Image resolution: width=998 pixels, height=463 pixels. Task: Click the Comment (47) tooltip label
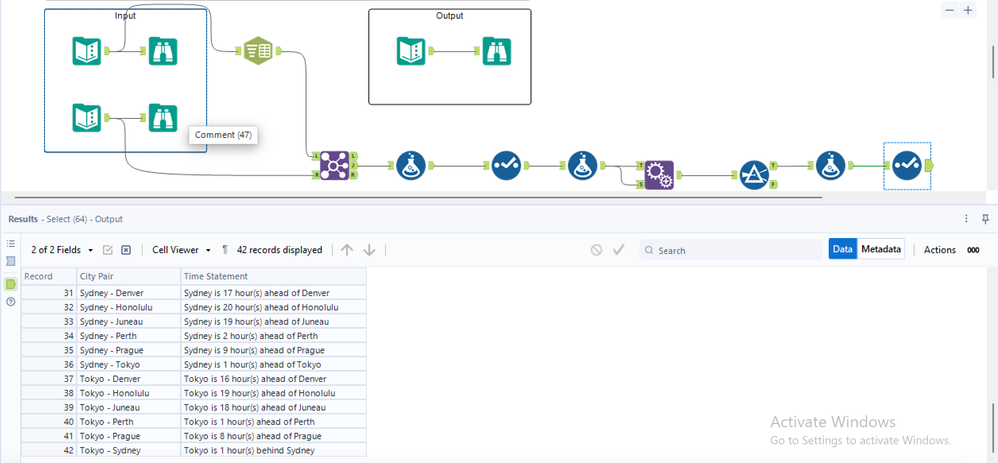(x=223, y=135)
